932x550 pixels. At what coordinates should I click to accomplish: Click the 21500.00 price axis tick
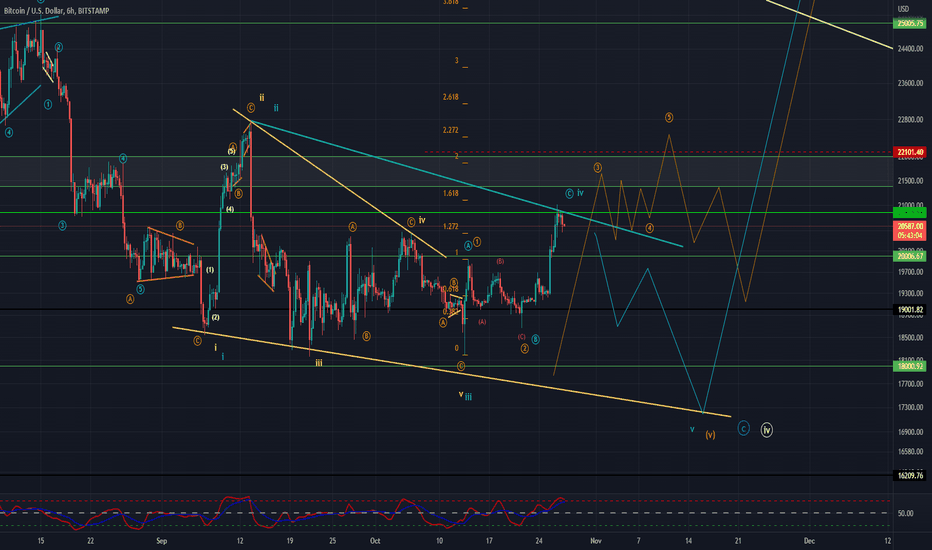[x=910, y=181]
